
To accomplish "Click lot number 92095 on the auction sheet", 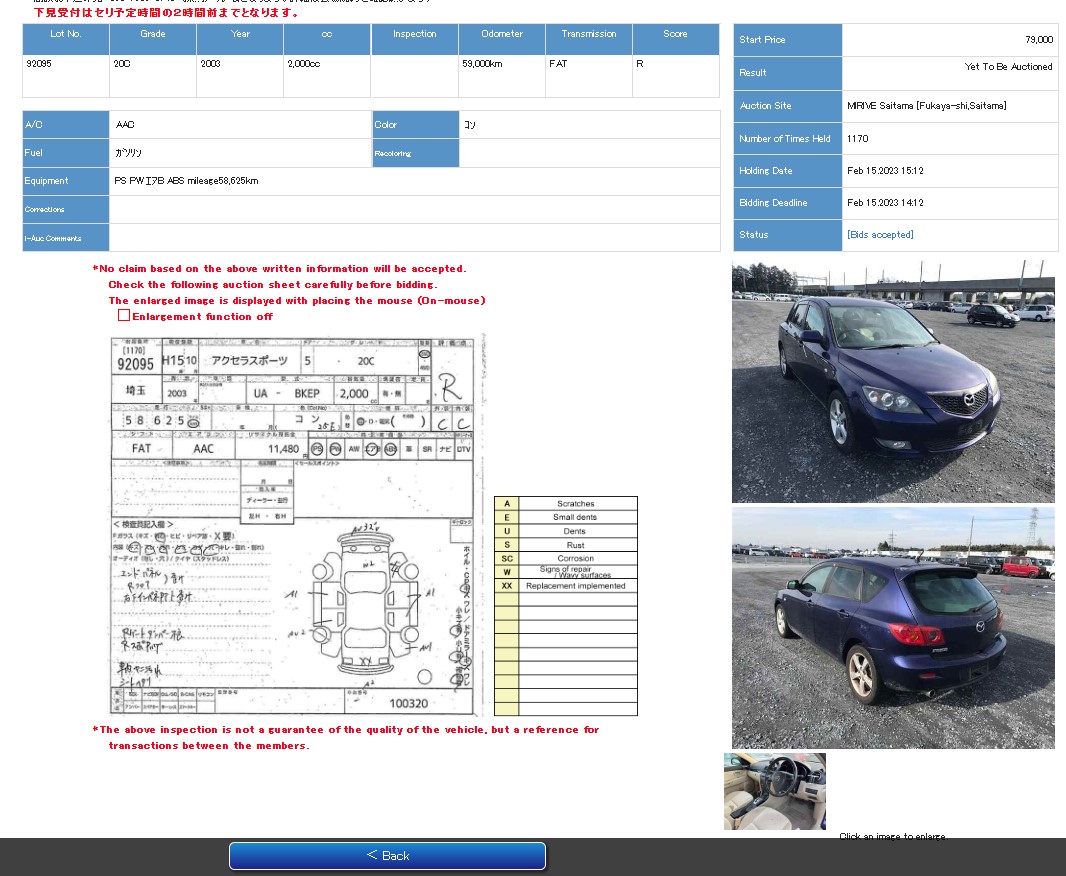I will pos(136,365).
